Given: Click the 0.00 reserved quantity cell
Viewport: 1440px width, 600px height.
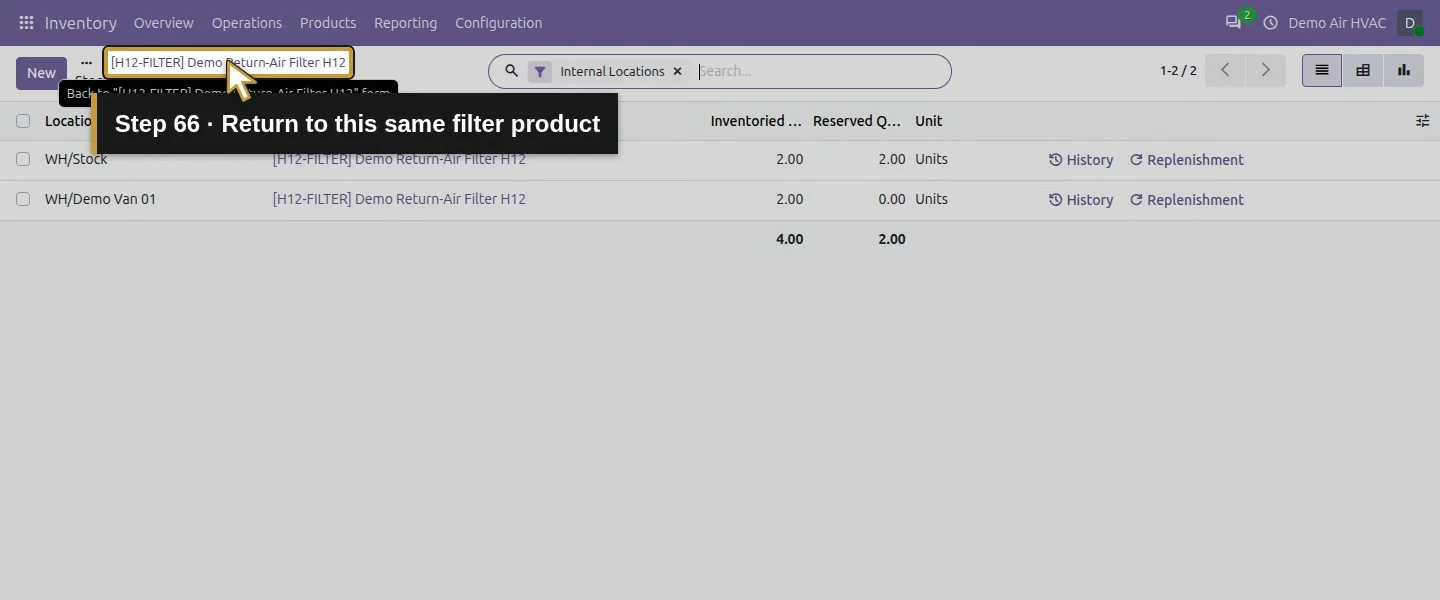Looking at the screenshot, I should click(x=892, y=199).
